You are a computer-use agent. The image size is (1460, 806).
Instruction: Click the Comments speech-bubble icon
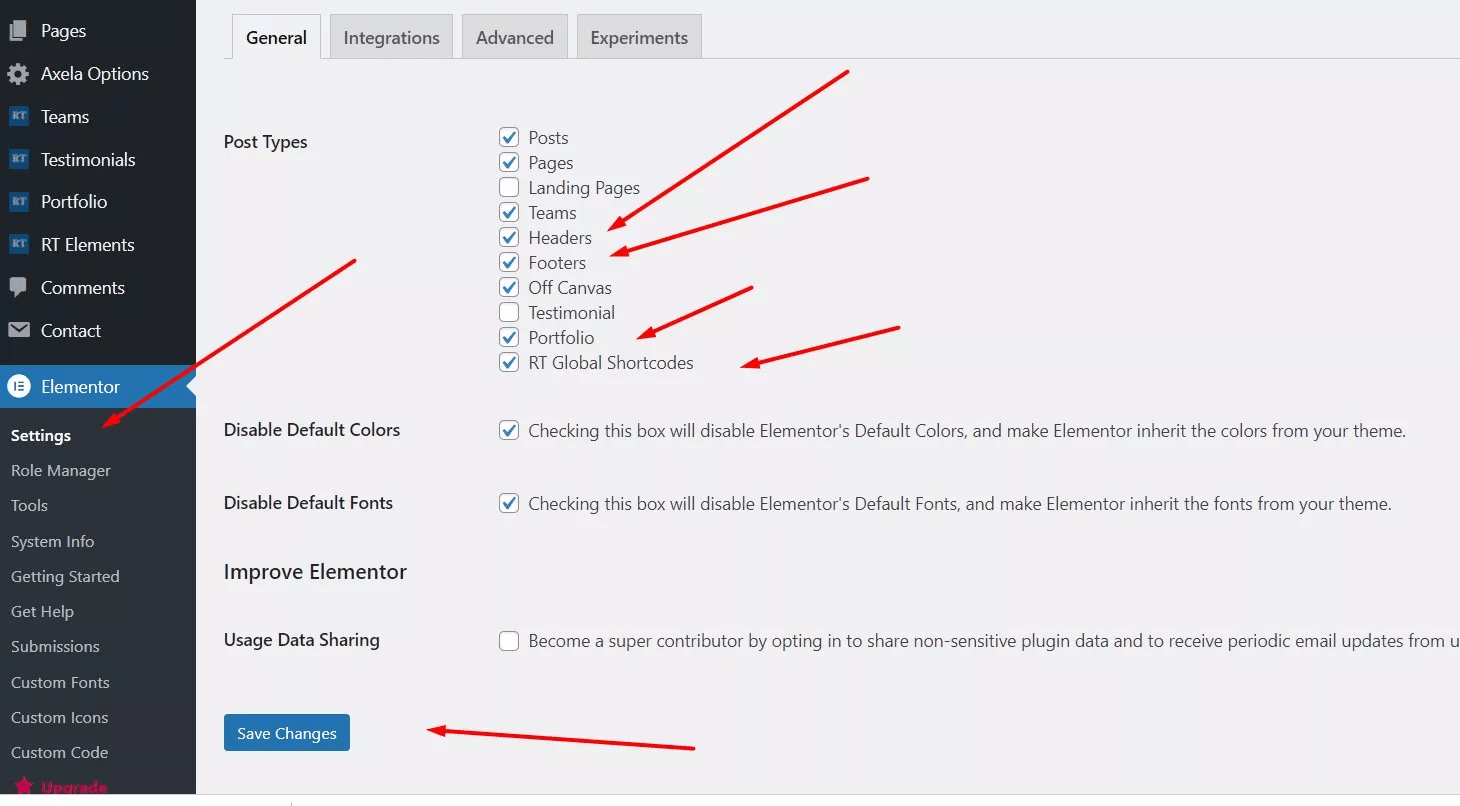point(20,287)
